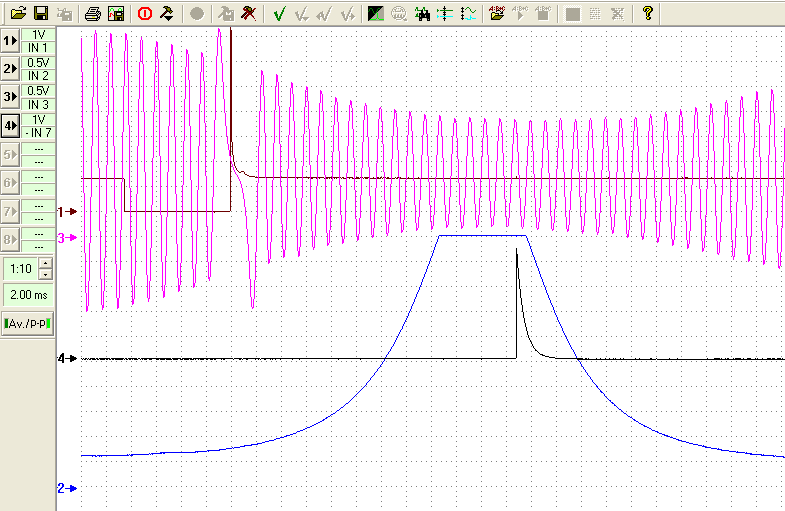
Task: Click channel 2 zero-level marker
Action: click(x=67, y=488)
